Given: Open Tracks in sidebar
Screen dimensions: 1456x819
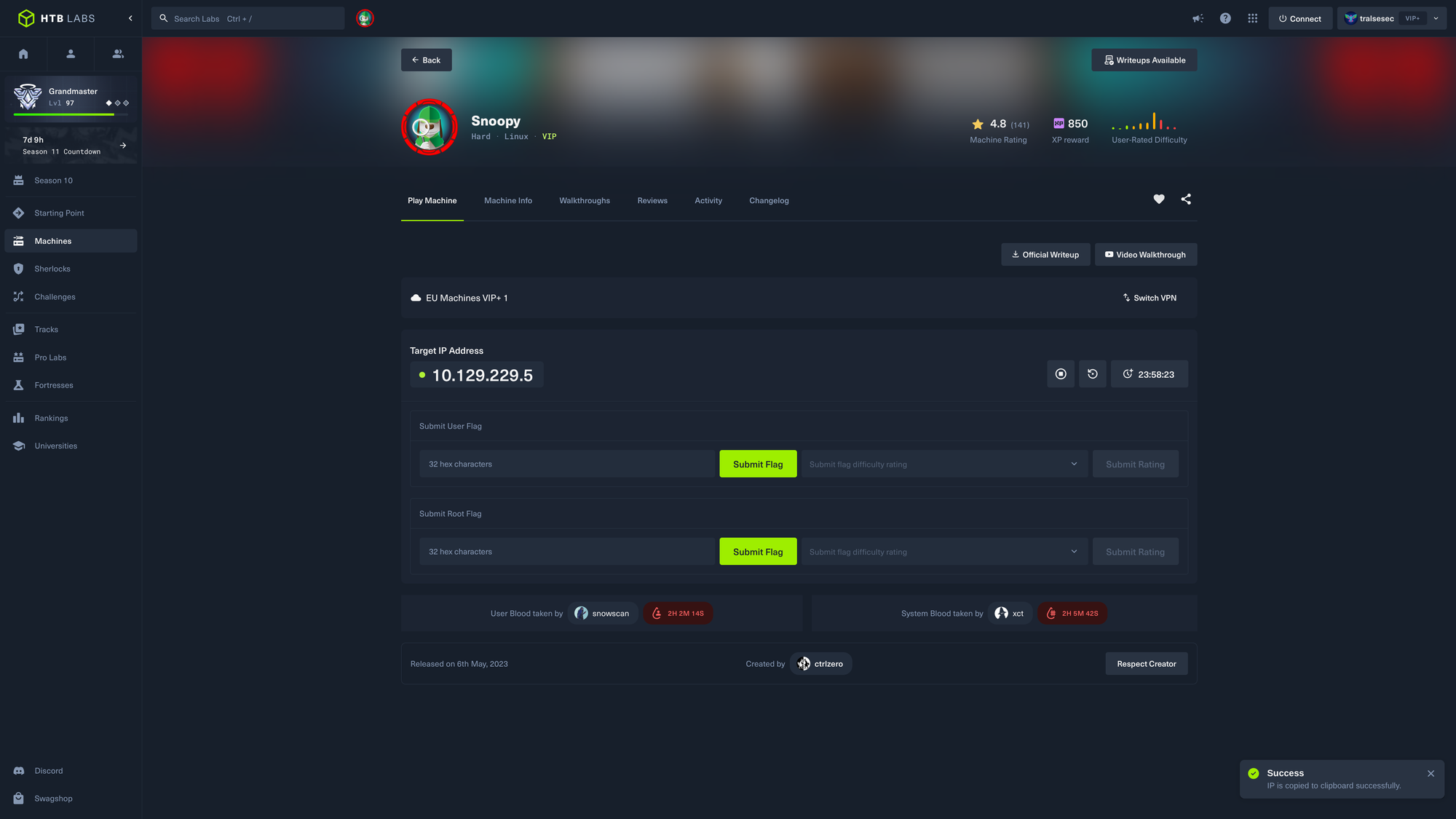Looking at the screenshot, I should point(71,330).
